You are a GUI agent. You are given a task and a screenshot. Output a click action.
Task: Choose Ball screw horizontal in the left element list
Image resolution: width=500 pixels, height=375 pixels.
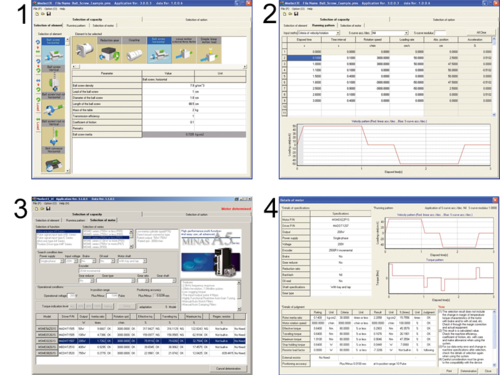(53, 52)
